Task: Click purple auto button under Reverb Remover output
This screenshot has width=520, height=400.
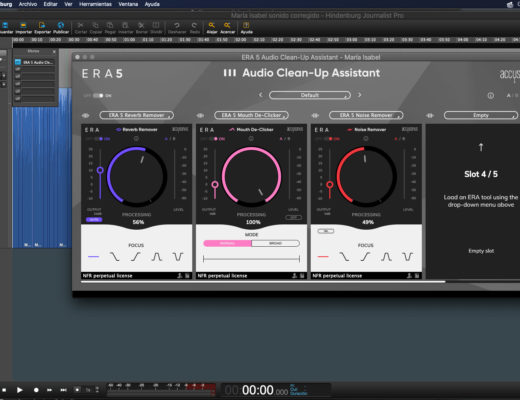Action: pyautogui.click(x=94, y=220)
